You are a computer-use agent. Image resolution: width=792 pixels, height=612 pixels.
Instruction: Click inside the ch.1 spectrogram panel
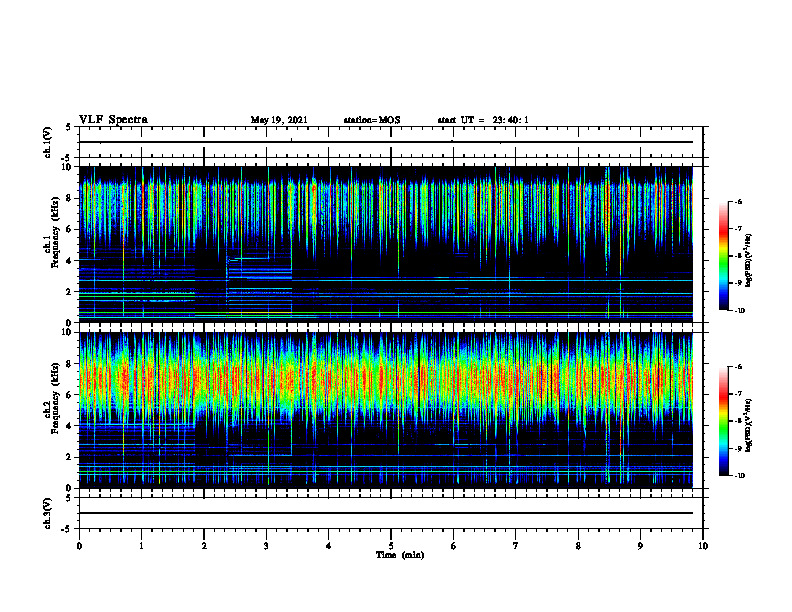[386, 244]
